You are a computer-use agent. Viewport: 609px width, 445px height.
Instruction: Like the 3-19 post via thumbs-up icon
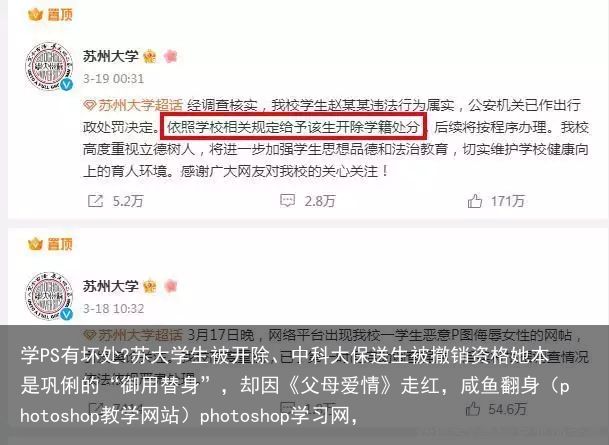tap(475, 201)
